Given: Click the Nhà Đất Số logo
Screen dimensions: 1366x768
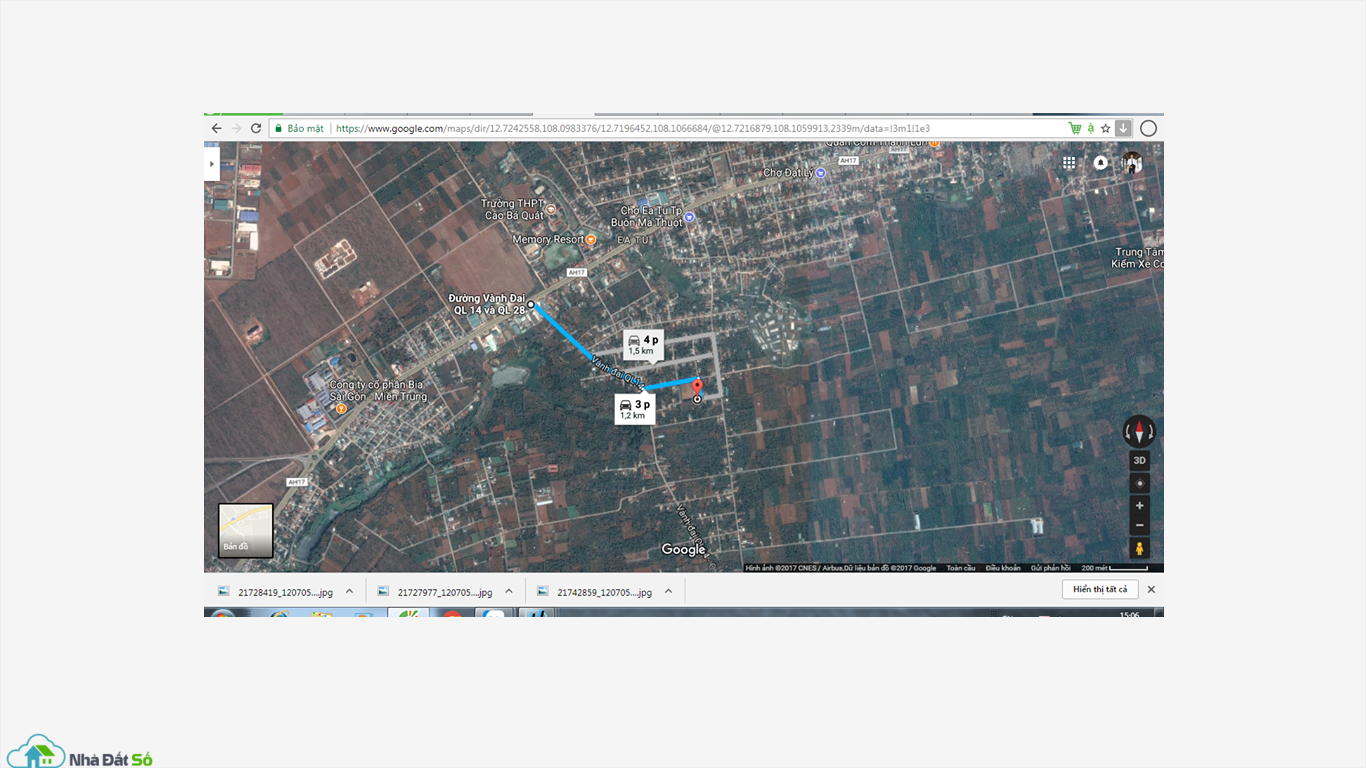Looking at the screenshot, I should point(79,752).
